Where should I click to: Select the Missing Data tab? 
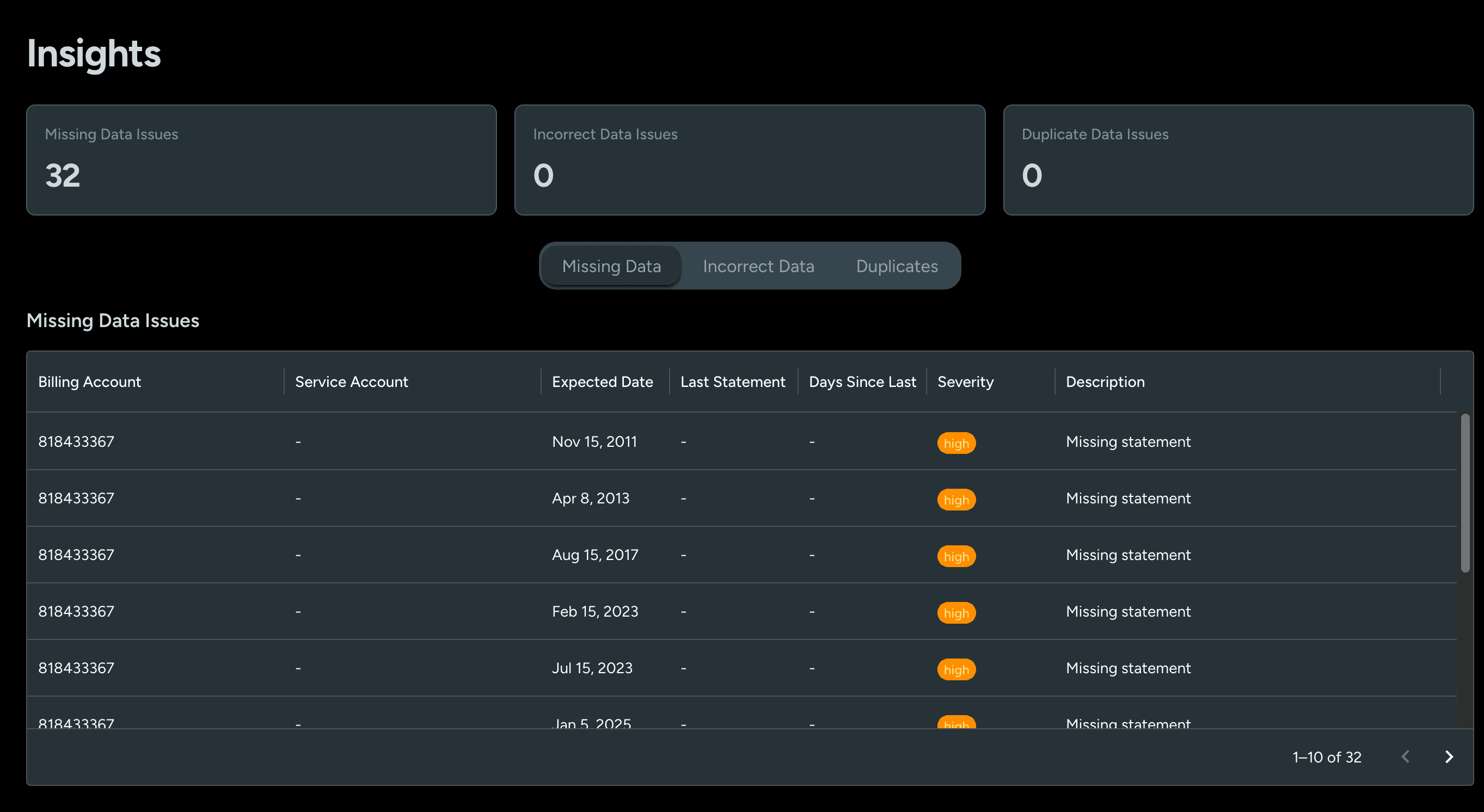pos(611,266)
